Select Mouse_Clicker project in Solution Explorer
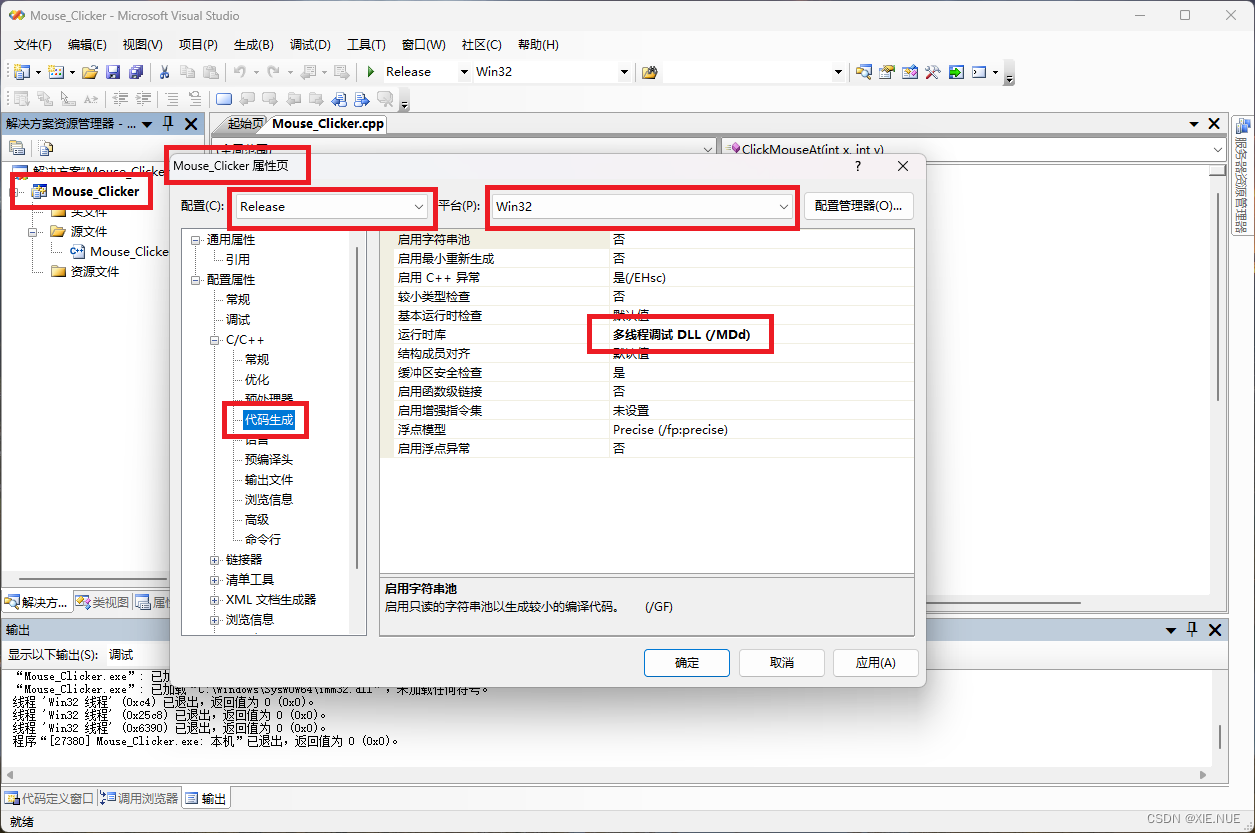The height and width of the screenshot is (833, 1255). pyautogui.click(x=95, y=191)
